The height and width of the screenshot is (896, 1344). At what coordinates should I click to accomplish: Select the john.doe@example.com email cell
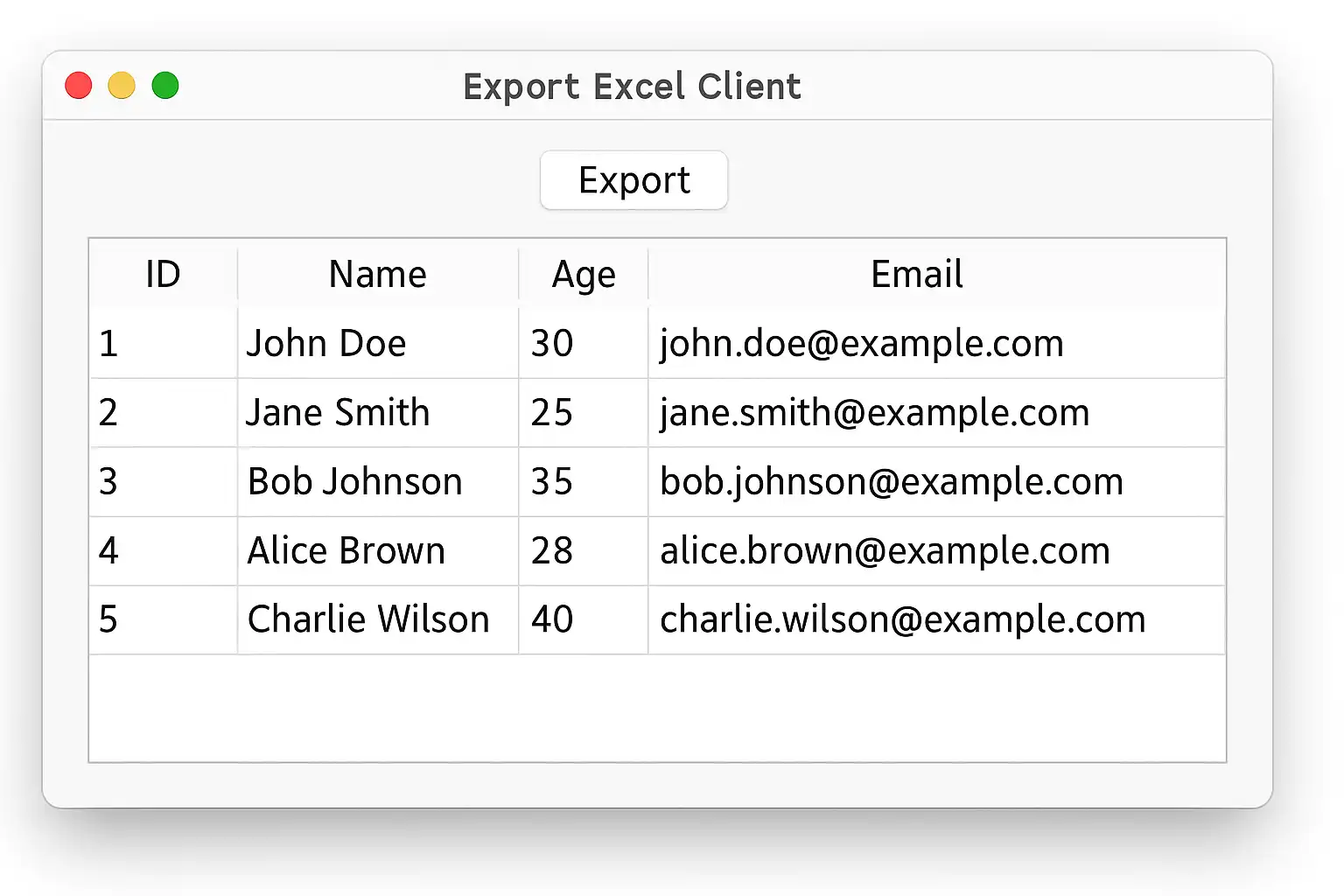[x=861, y=344]
